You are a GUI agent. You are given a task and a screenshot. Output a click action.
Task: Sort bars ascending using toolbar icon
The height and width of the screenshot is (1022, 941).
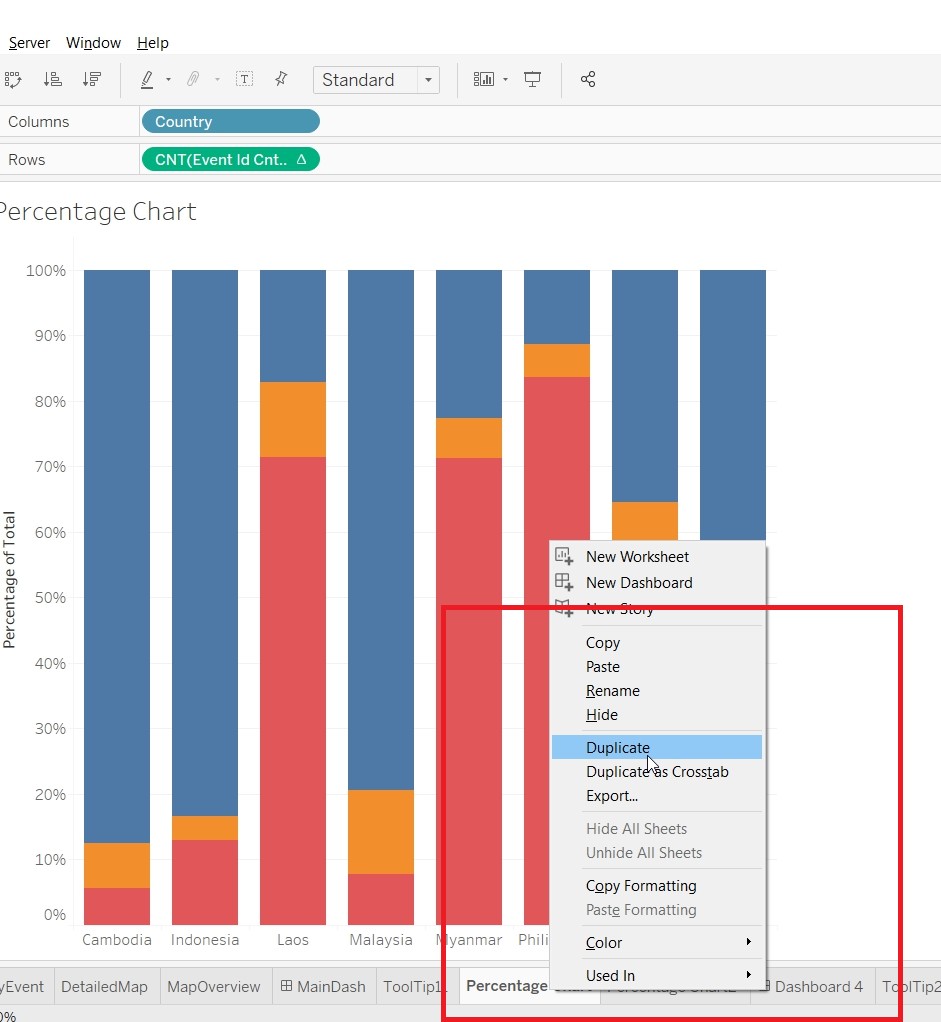click(x=53, y=80)
